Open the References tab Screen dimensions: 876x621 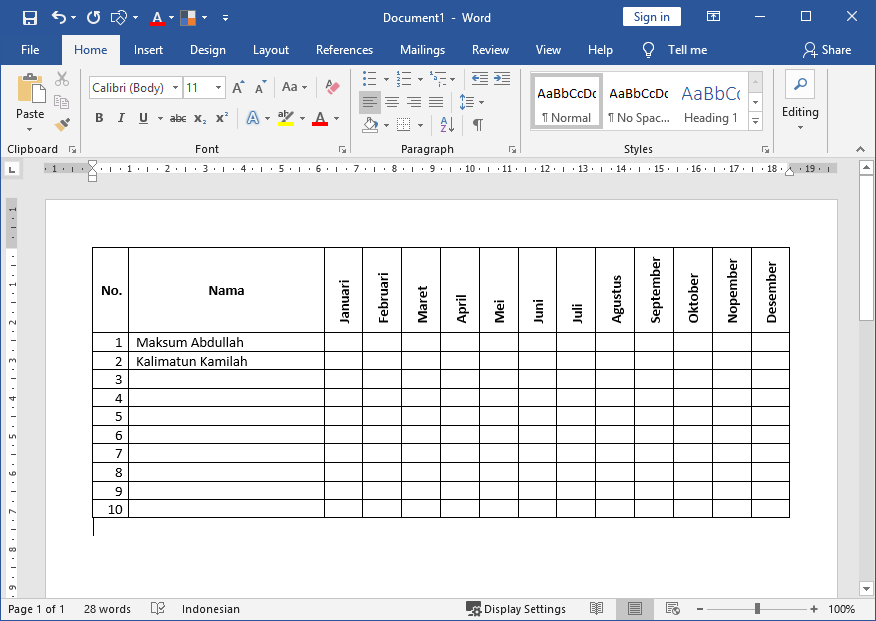[x=344, y=50]
